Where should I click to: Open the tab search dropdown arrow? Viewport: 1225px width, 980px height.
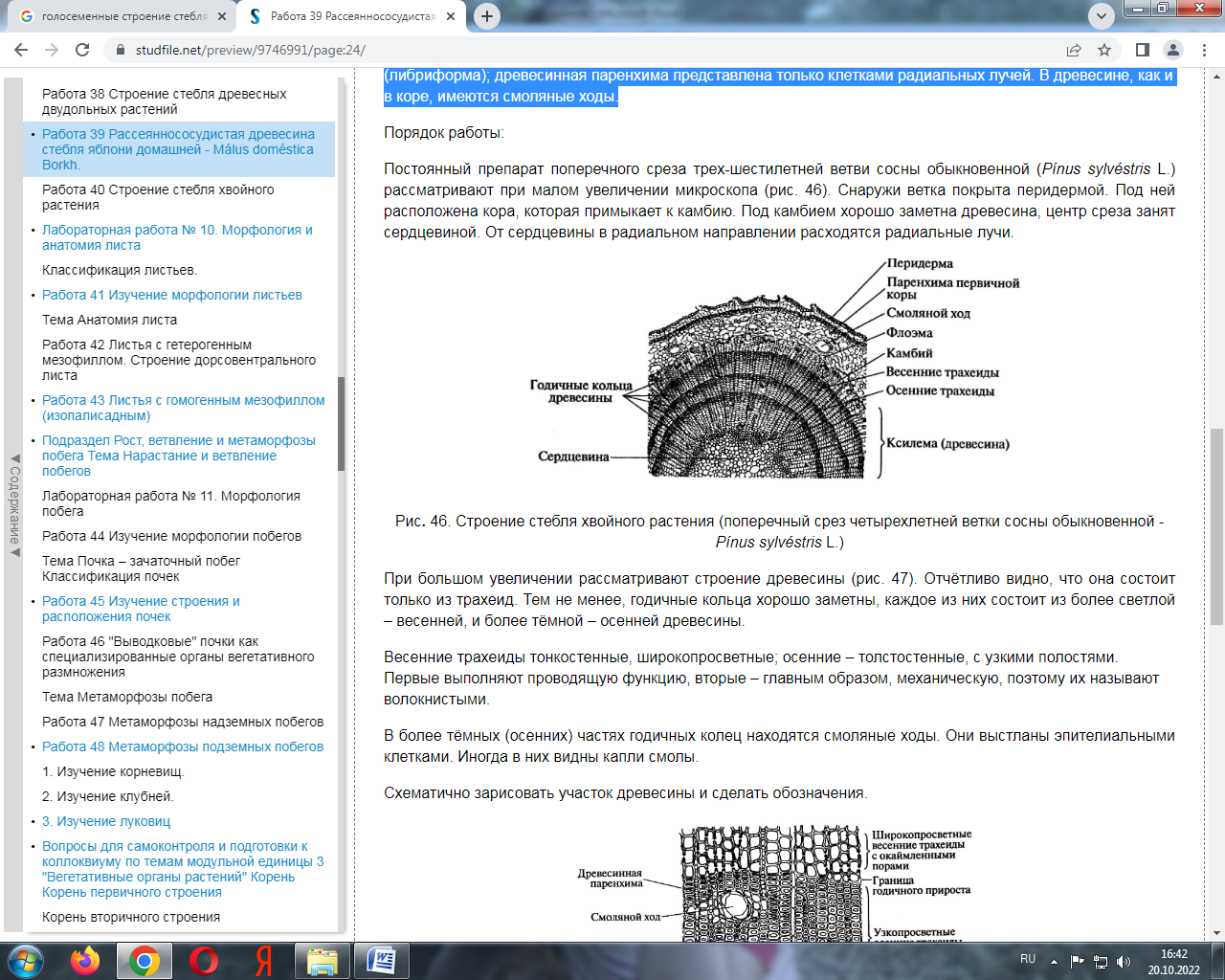(x=1102, y=16)
